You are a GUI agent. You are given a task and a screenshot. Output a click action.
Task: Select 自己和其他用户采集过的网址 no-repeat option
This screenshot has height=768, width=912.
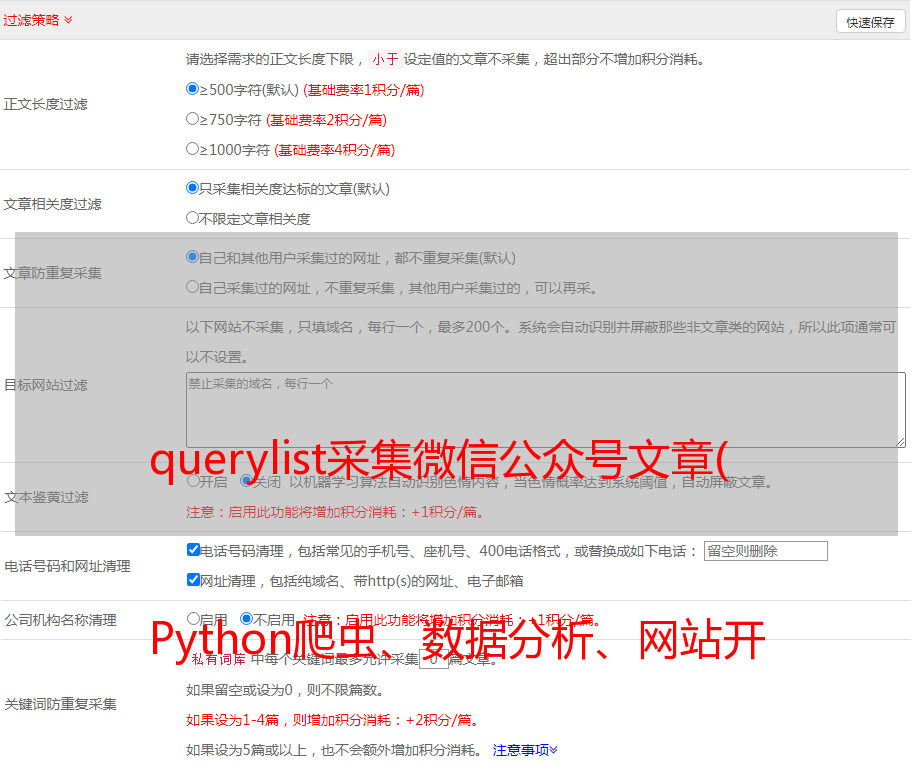[192, 257]
